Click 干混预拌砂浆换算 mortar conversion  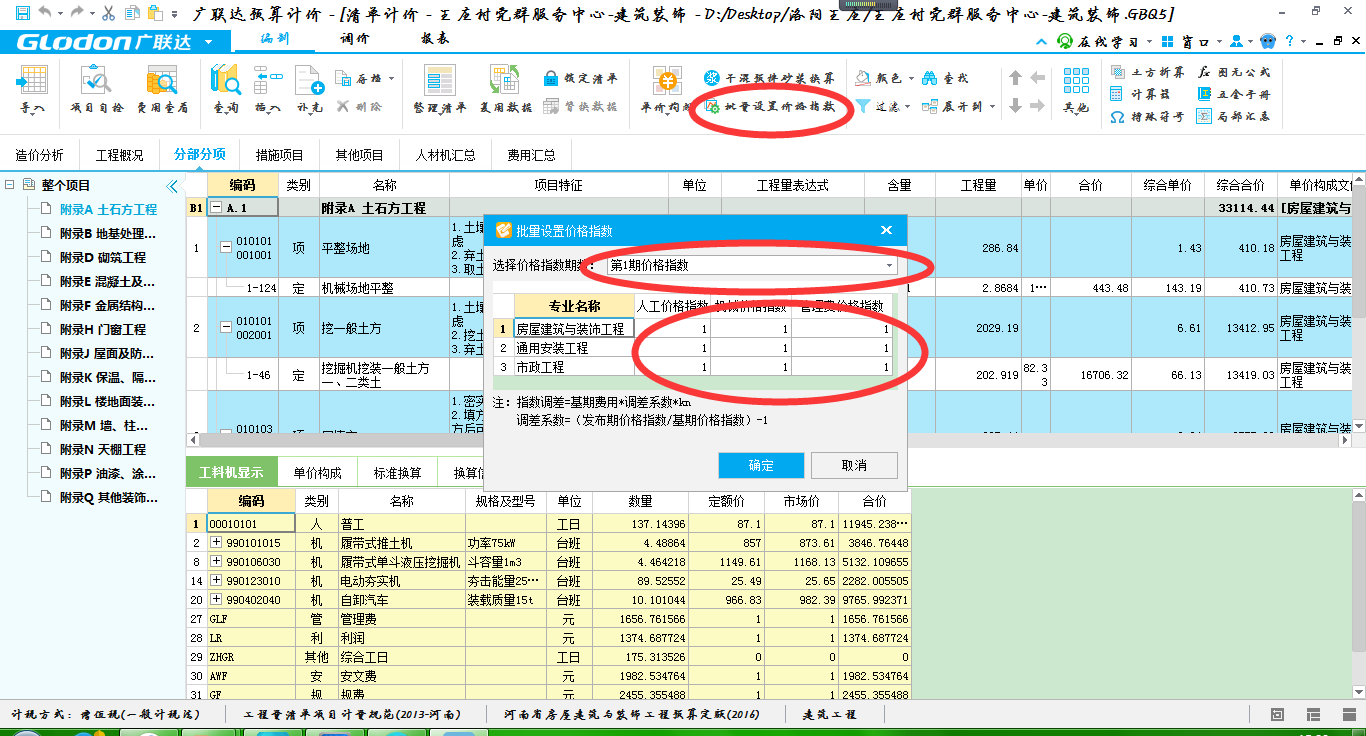tap(769, 78)
